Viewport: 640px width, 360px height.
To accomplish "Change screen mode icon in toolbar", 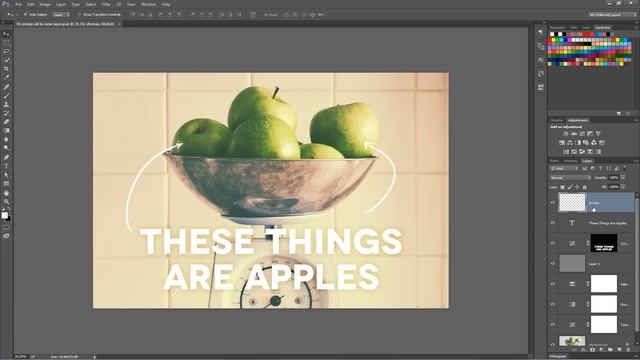I will click(6, 236).
